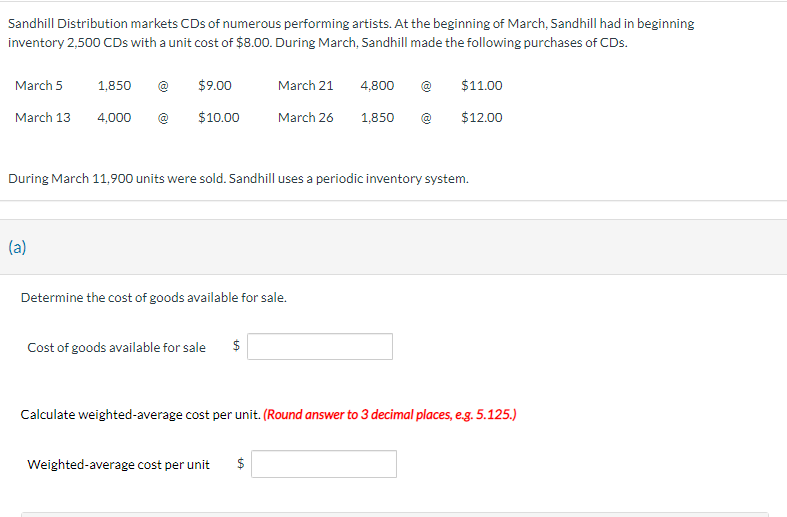
Task: Click the Cost of goods available input field
Action: 320,346
